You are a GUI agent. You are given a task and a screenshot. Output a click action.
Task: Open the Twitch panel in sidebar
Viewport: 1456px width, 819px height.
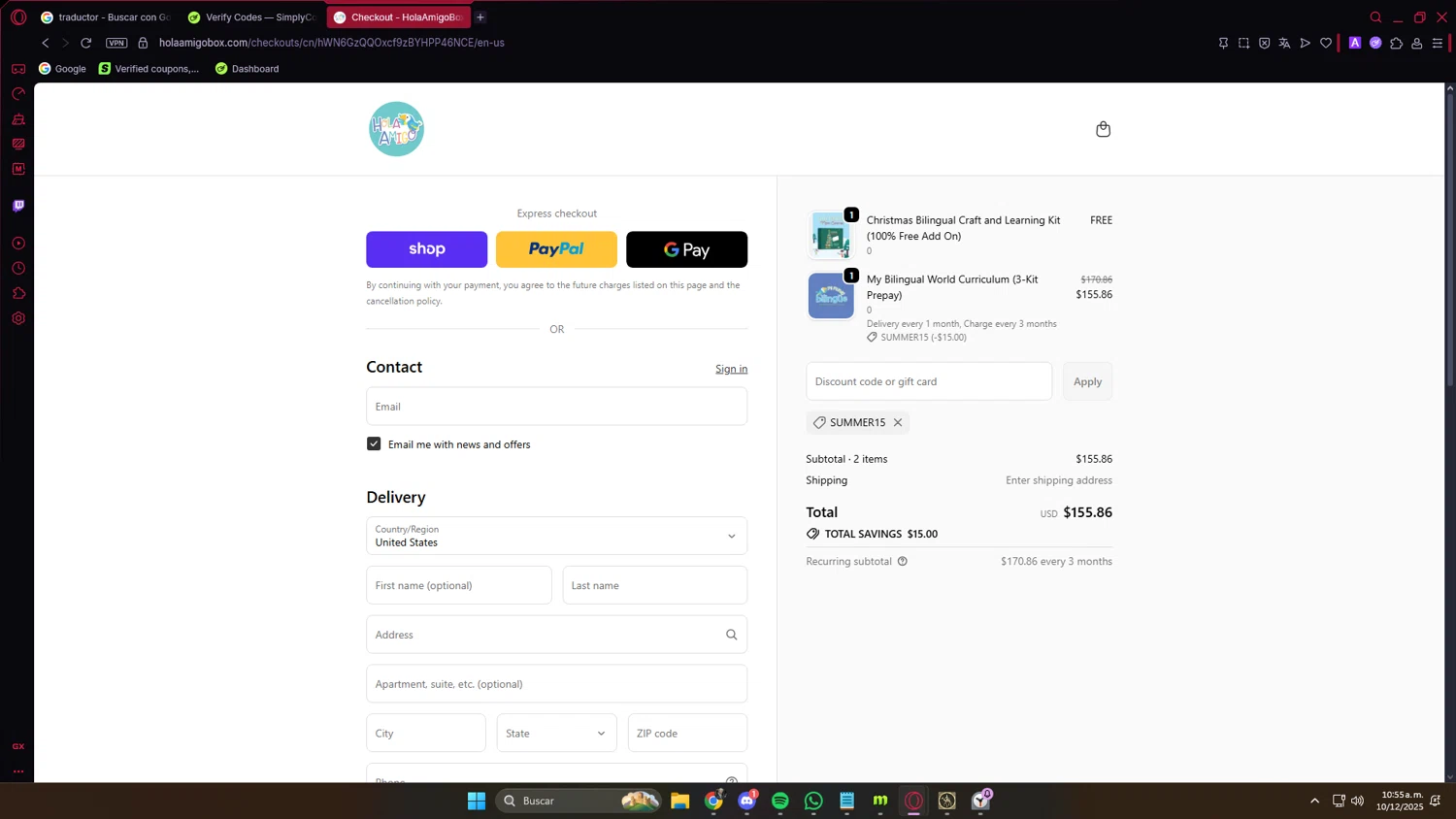tap(18, 206)
